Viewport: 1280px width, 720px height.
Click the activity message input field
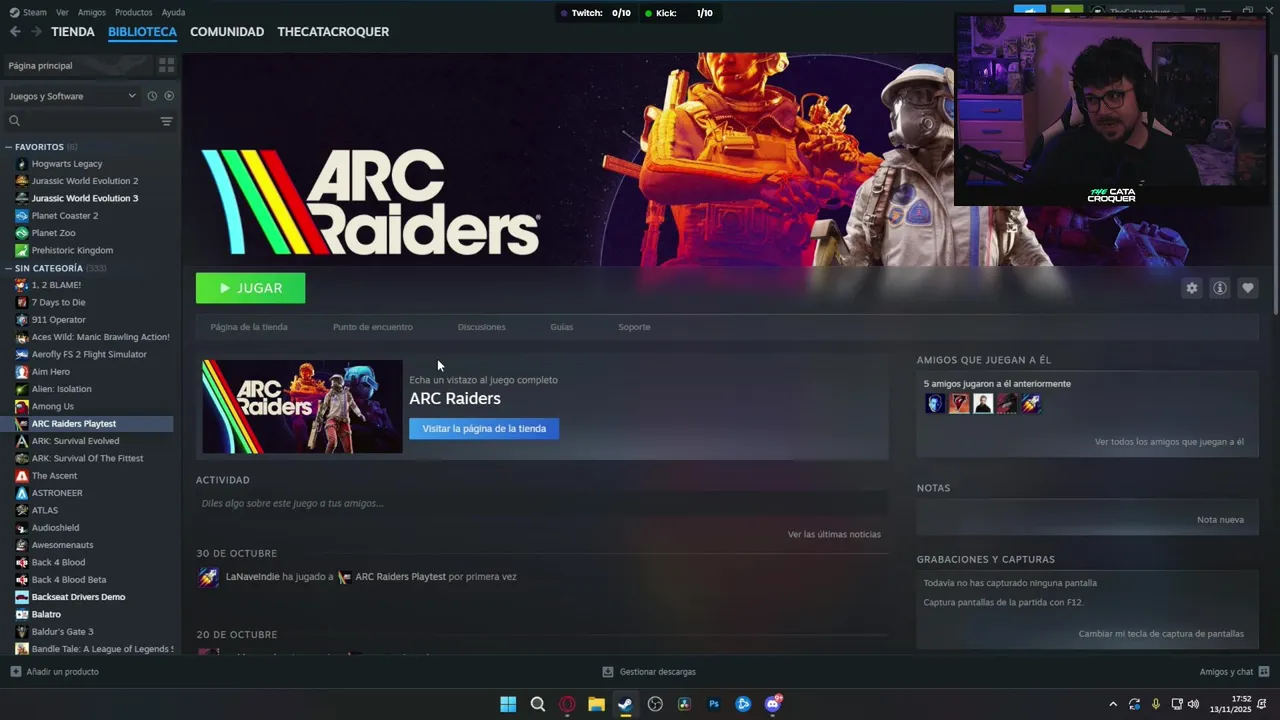click(541, 503)
